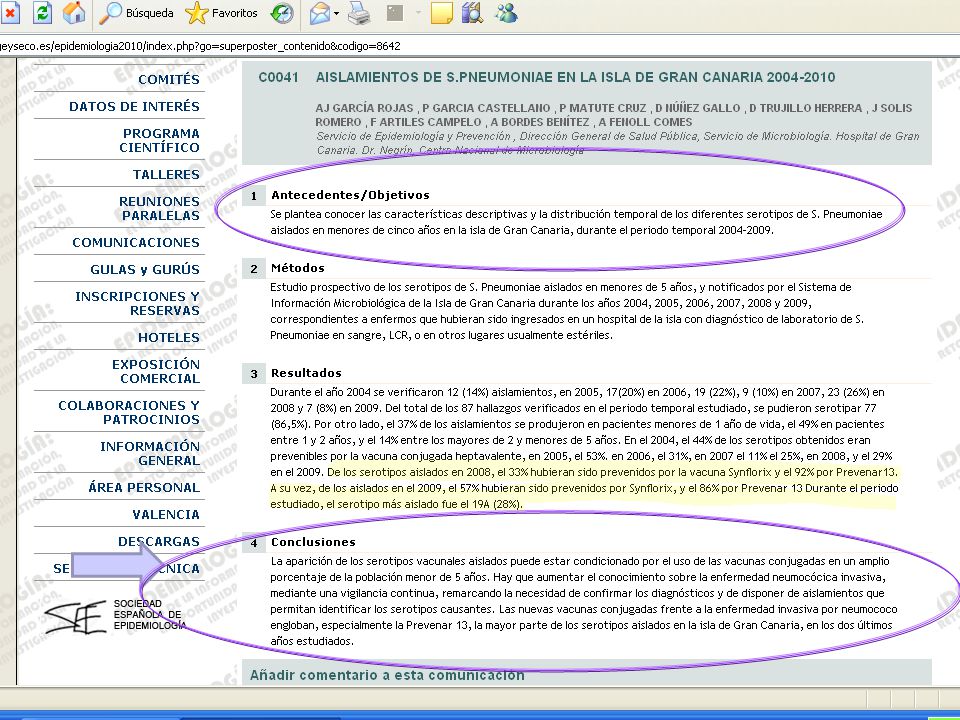Click the 'Métodos' section heading
The image size is (960, 720).
pos(298,268)
